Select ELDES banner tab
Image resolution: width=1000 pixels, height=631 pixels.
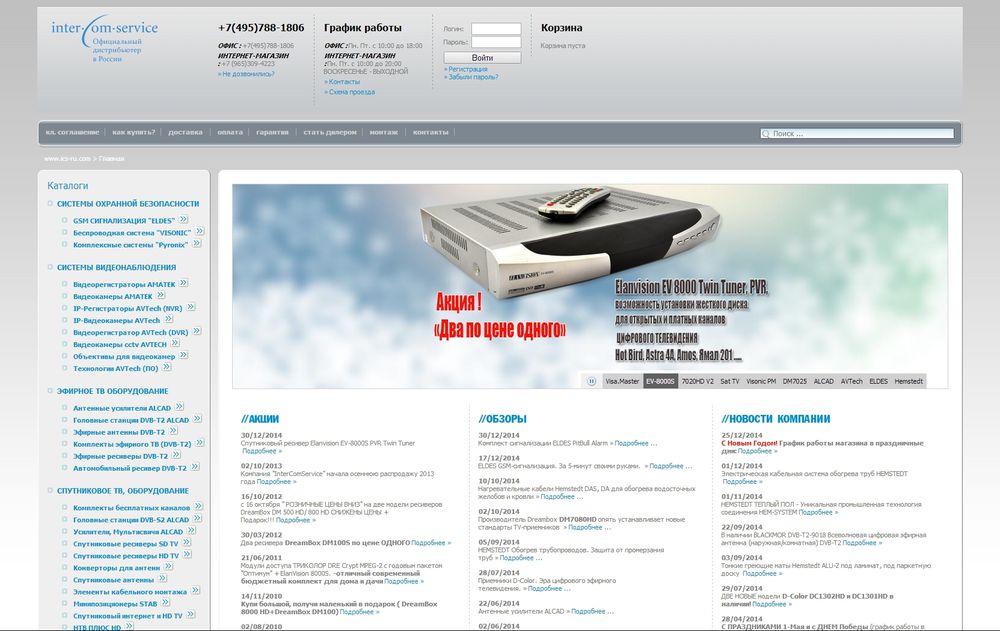pos(878,382)
